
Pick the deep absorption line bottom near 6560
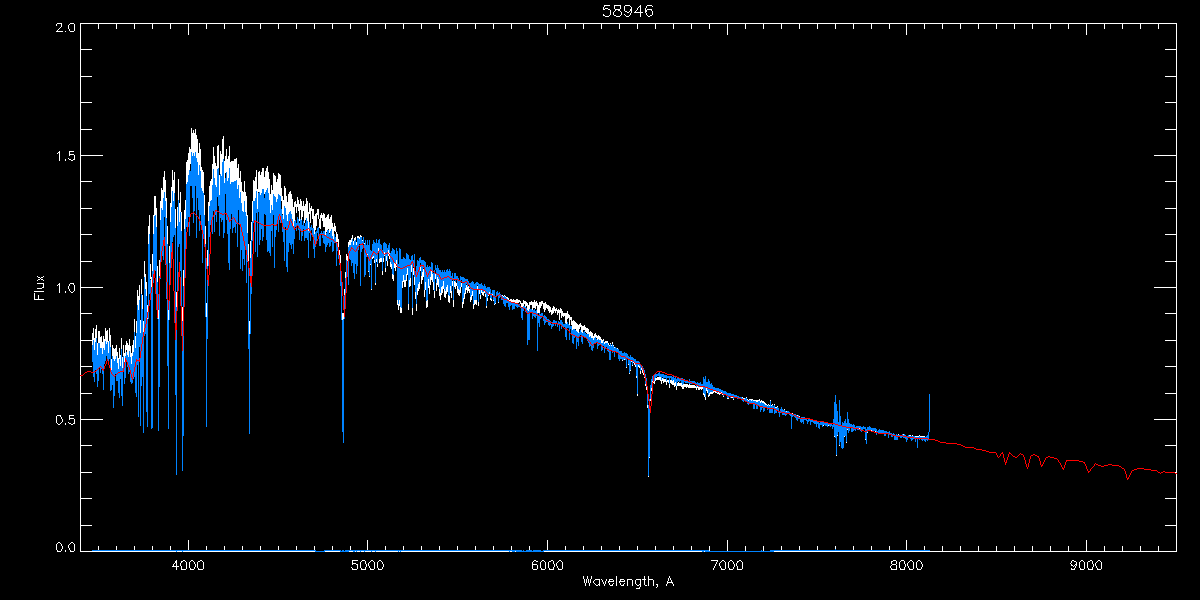tap(648, 473)
